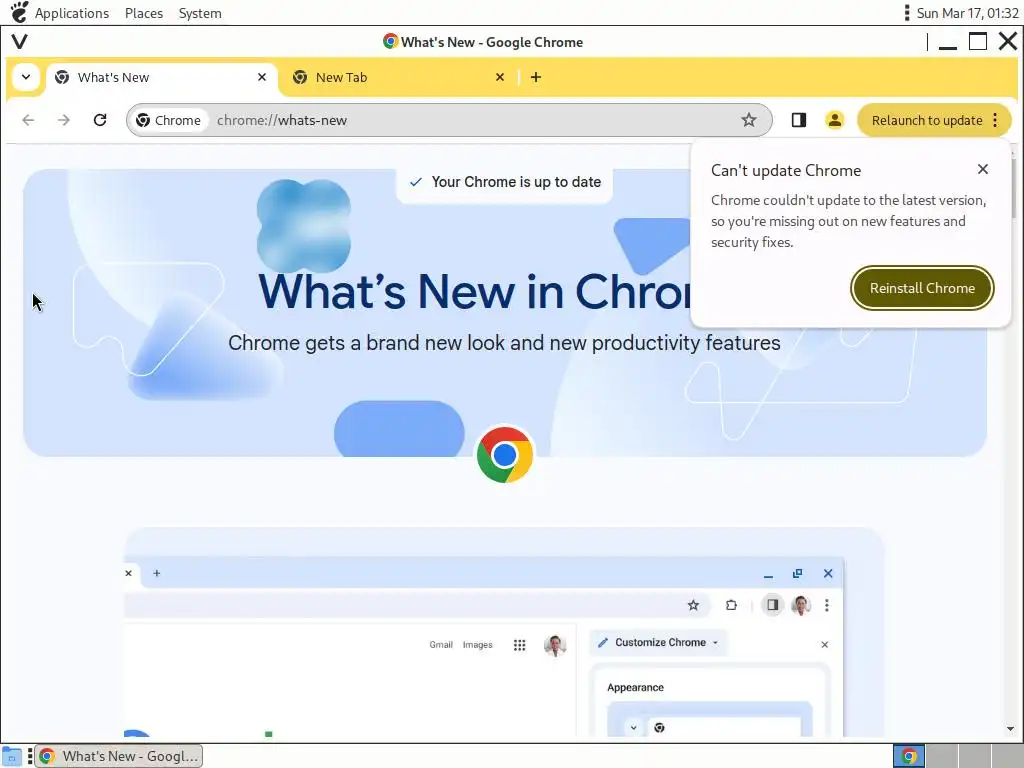The width and height of the screenshot is (1024, 768).
Task: Click the Chrome workspace icon in bottom panel
Action: tap(908, 756)
